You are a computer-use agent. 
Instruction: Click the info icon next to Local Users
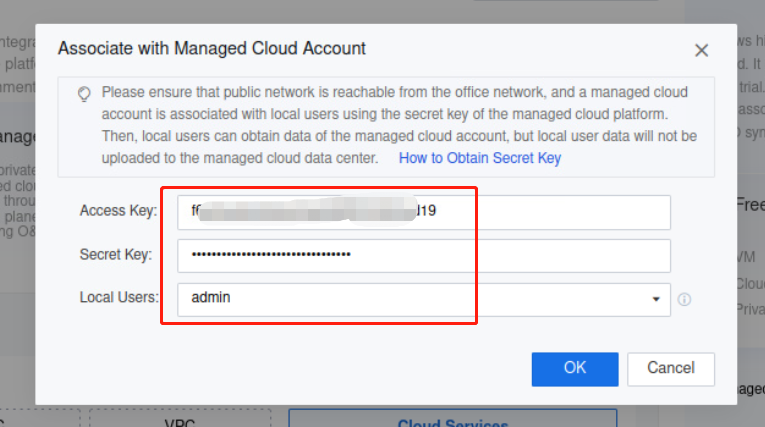point(684,299)
